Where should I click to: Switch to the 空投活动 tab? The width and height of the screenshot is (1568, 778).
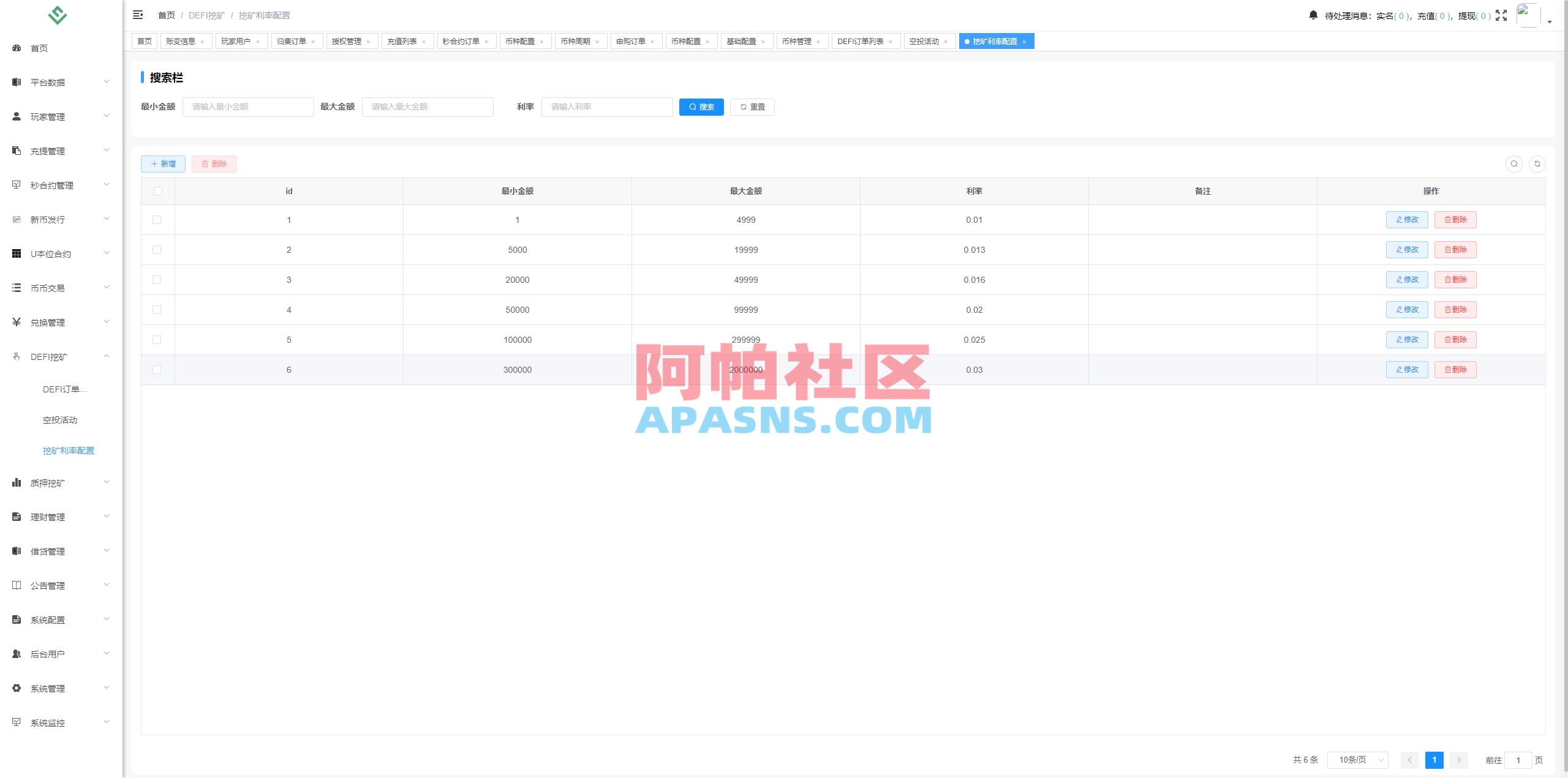tap(925, 41)
